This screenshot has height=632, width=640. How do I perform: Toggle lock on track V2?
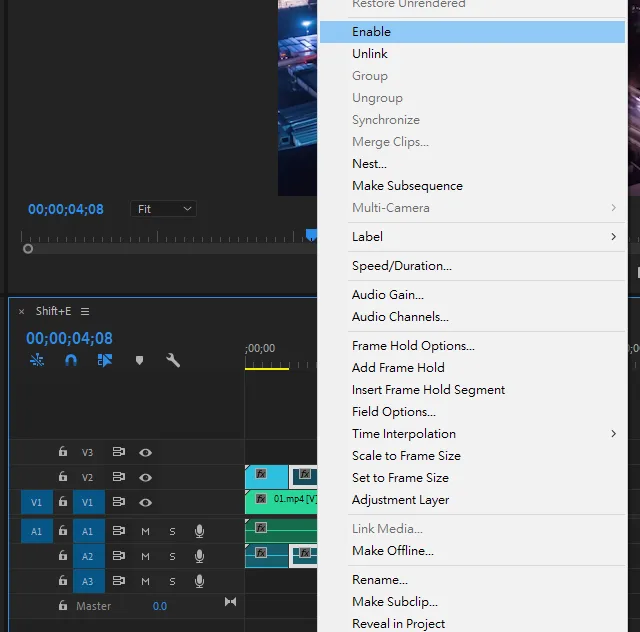coord(62,476)
